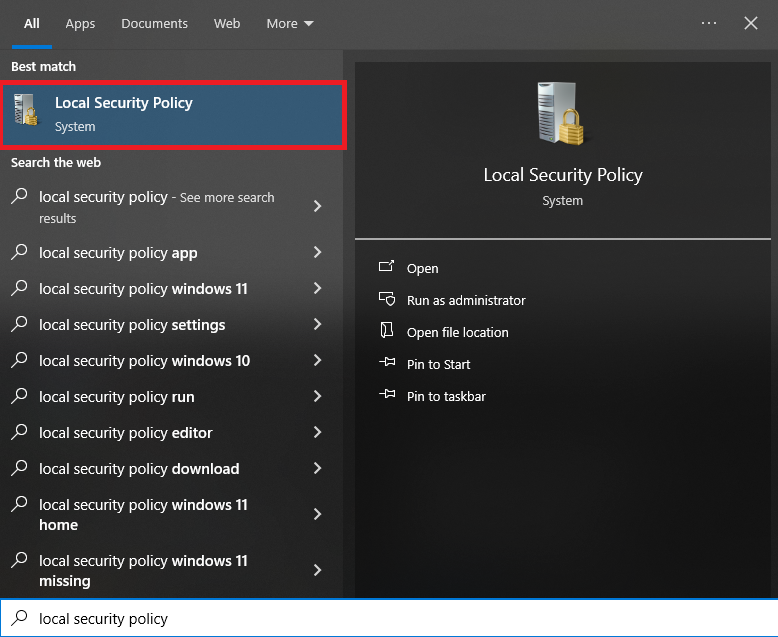Expand arrow for 'local security policy run'
Viewport: 778px width, 637px height.
(318, 396)
